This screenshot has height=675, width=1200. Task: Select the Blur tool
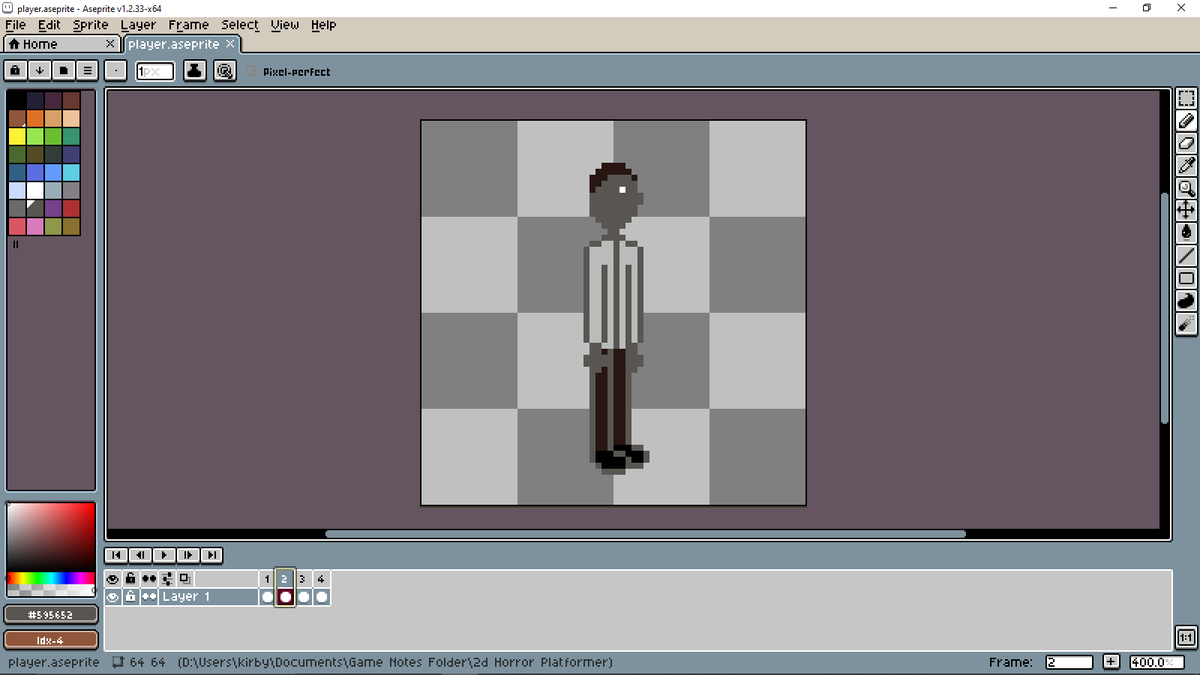pyautogui.click(x=1186, y=322)
